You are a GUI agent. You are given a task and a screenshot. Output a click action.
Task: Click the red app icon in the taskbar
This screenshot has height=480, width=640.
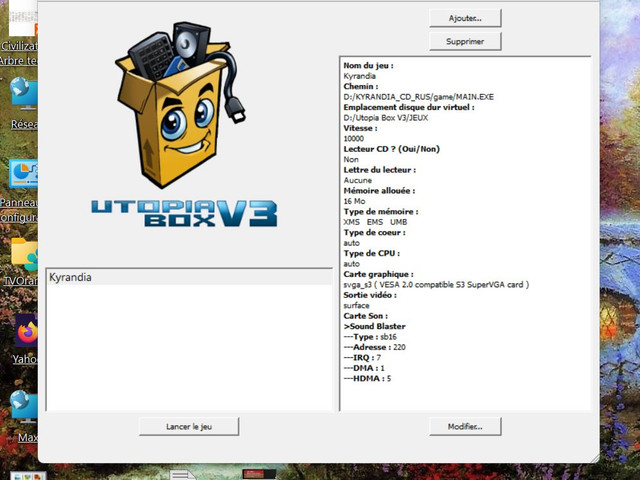click(259, 474)
